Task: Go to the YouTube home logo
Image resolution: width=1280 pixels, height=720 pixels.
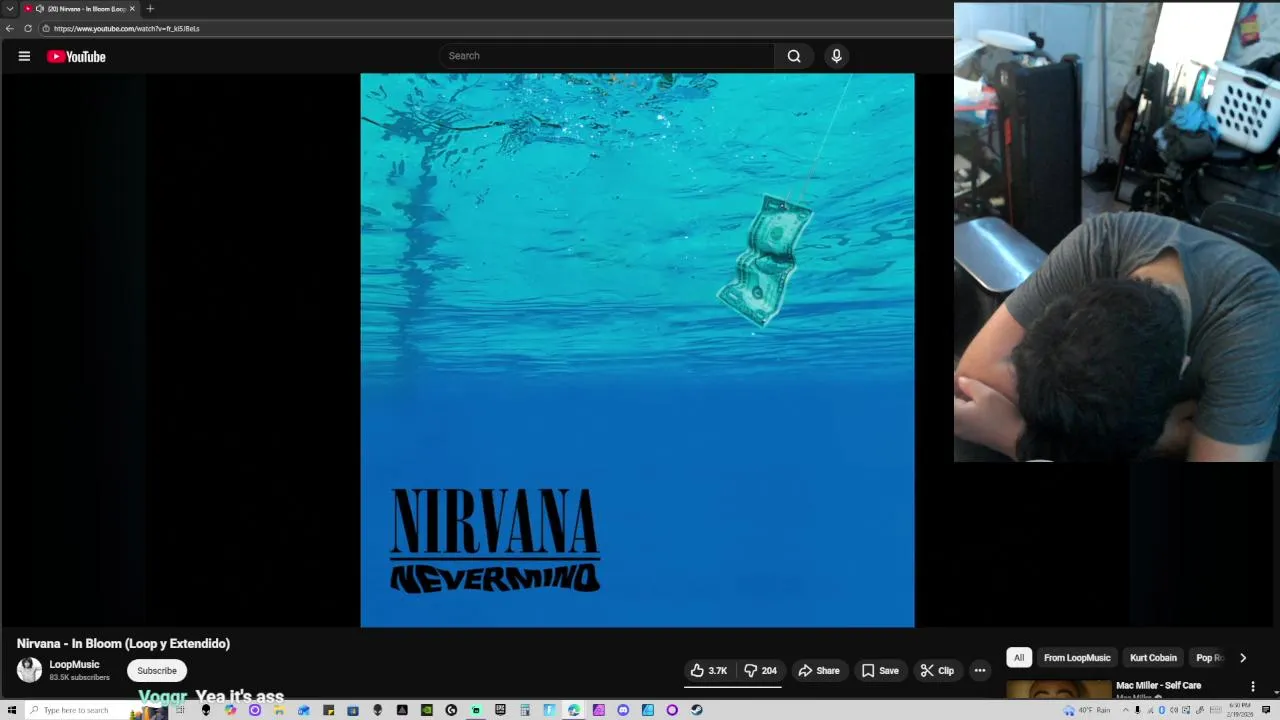Action: [x=76, y=57]
